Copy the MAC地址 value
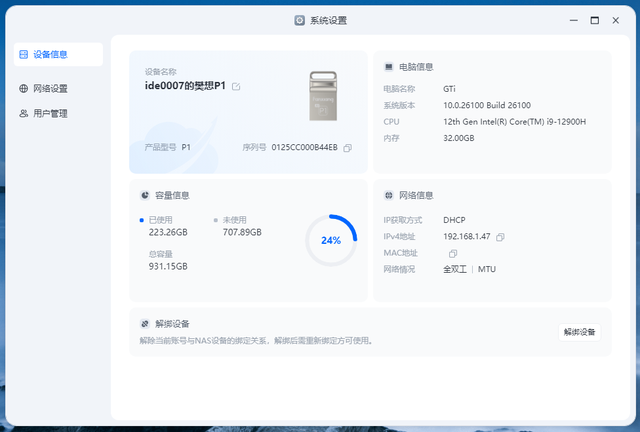The height and width of the screenshot is (432, 640). (x=453, y=254)
